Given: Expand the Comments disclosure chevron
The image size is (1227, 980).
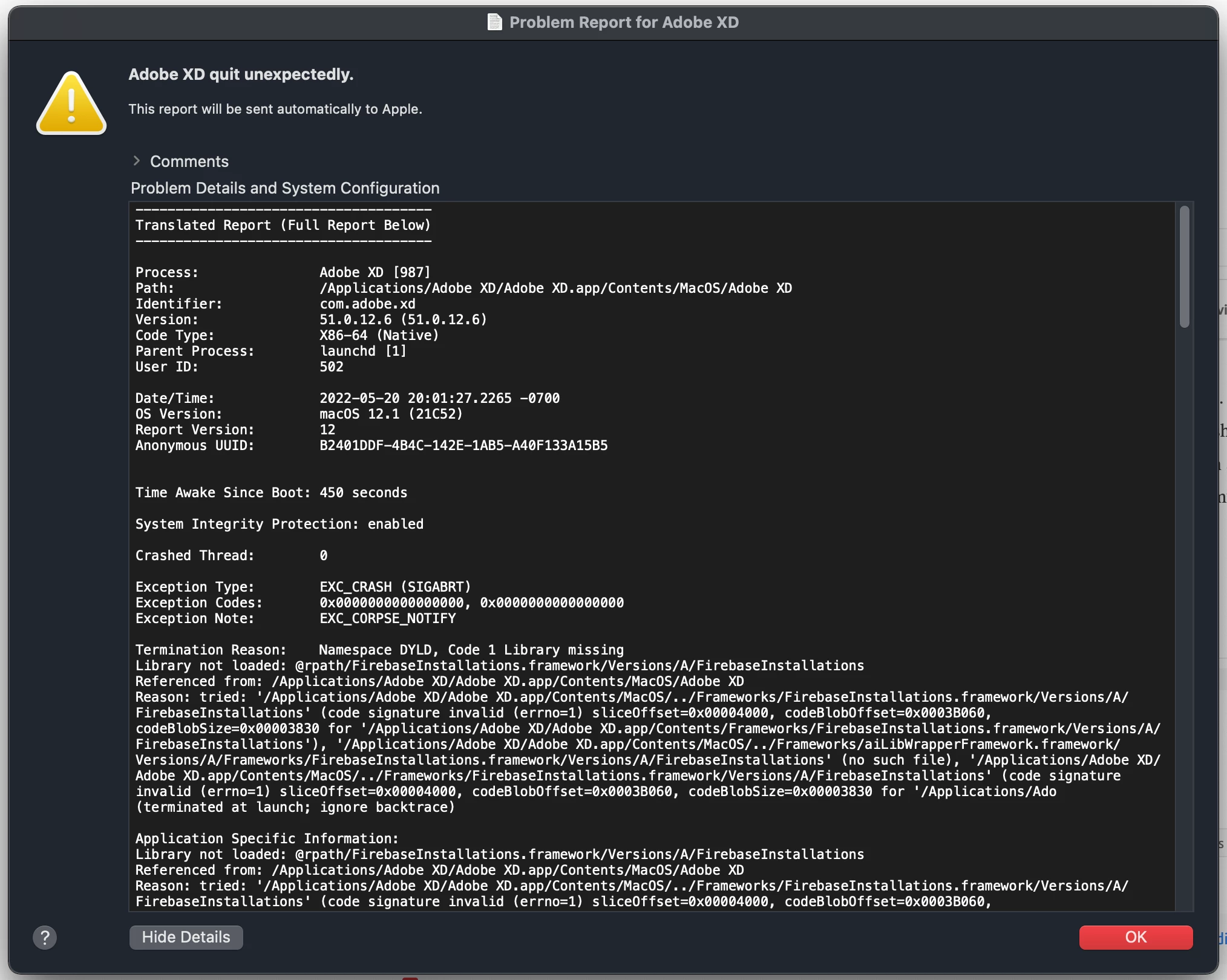Looking at the screenshot, I should tap(137, 161).
